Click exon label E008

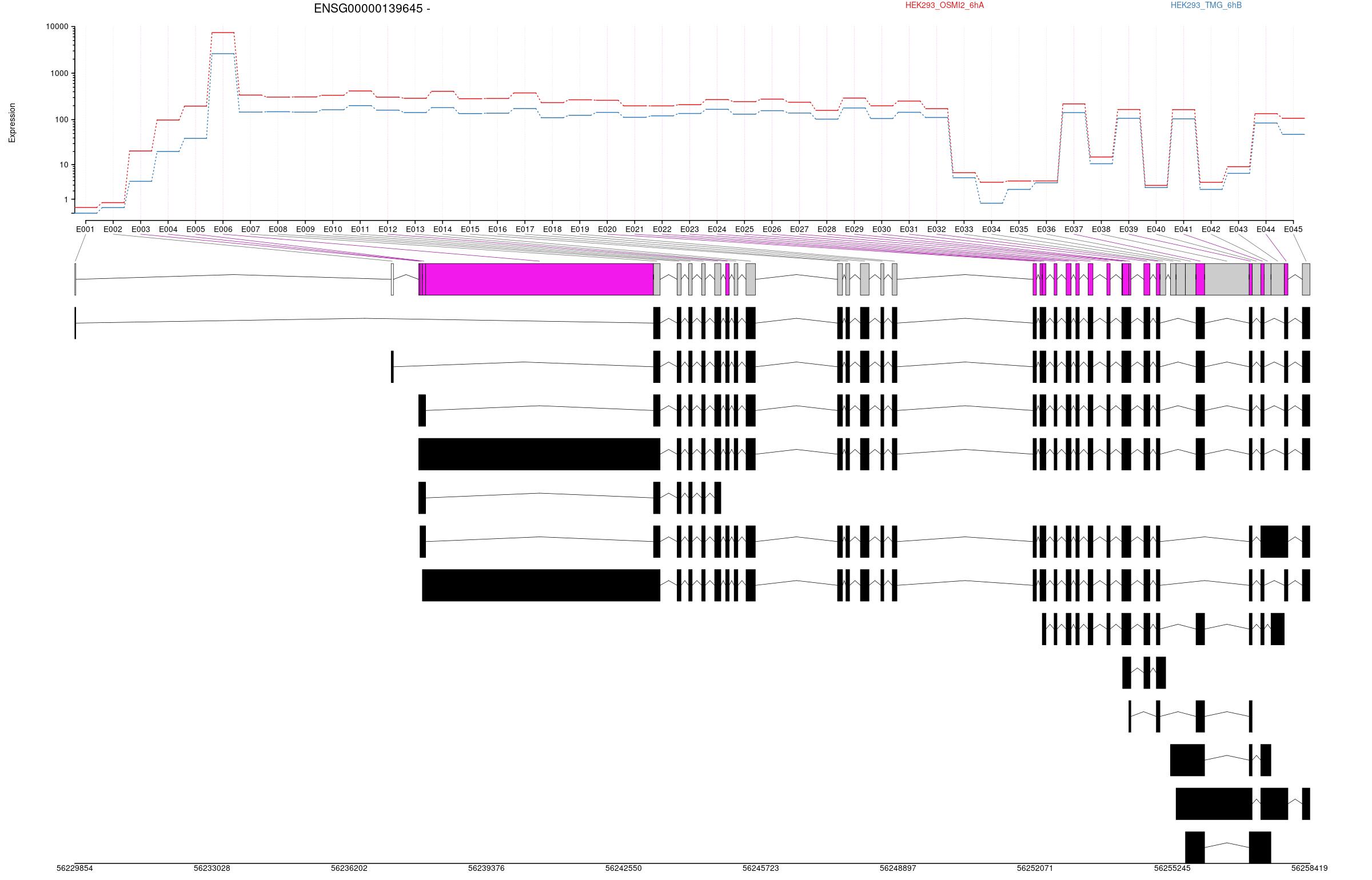tap(278, 230)
